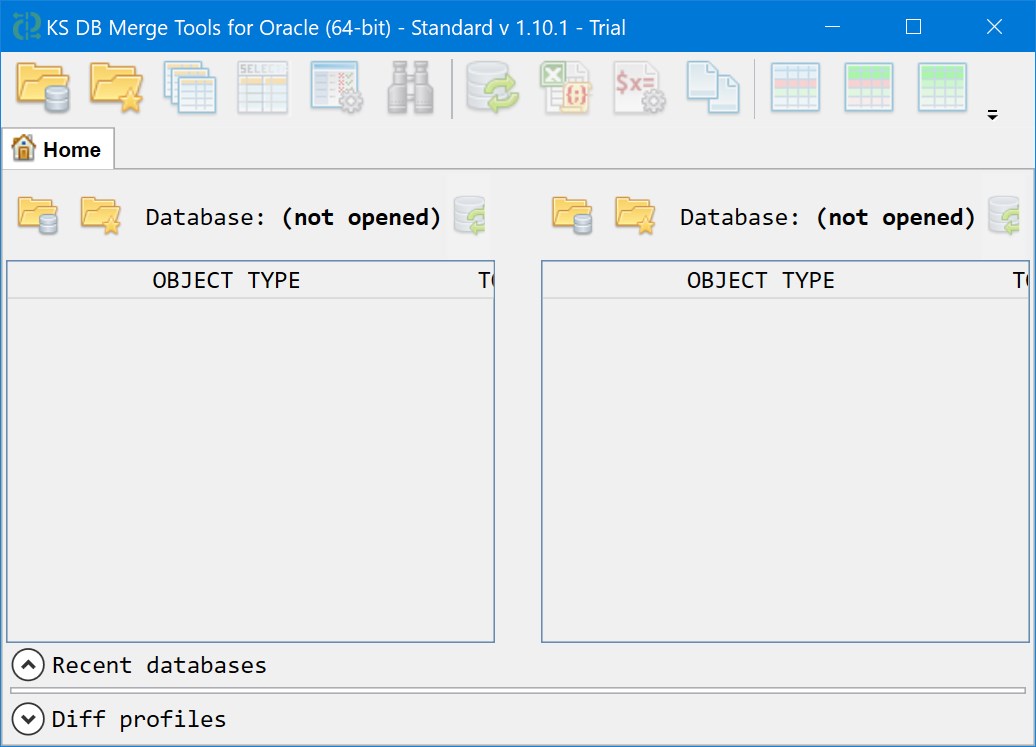This screenshot has height=747, width=1036.
Task: Click the SELECT query table icon
Action: [263, 88]
